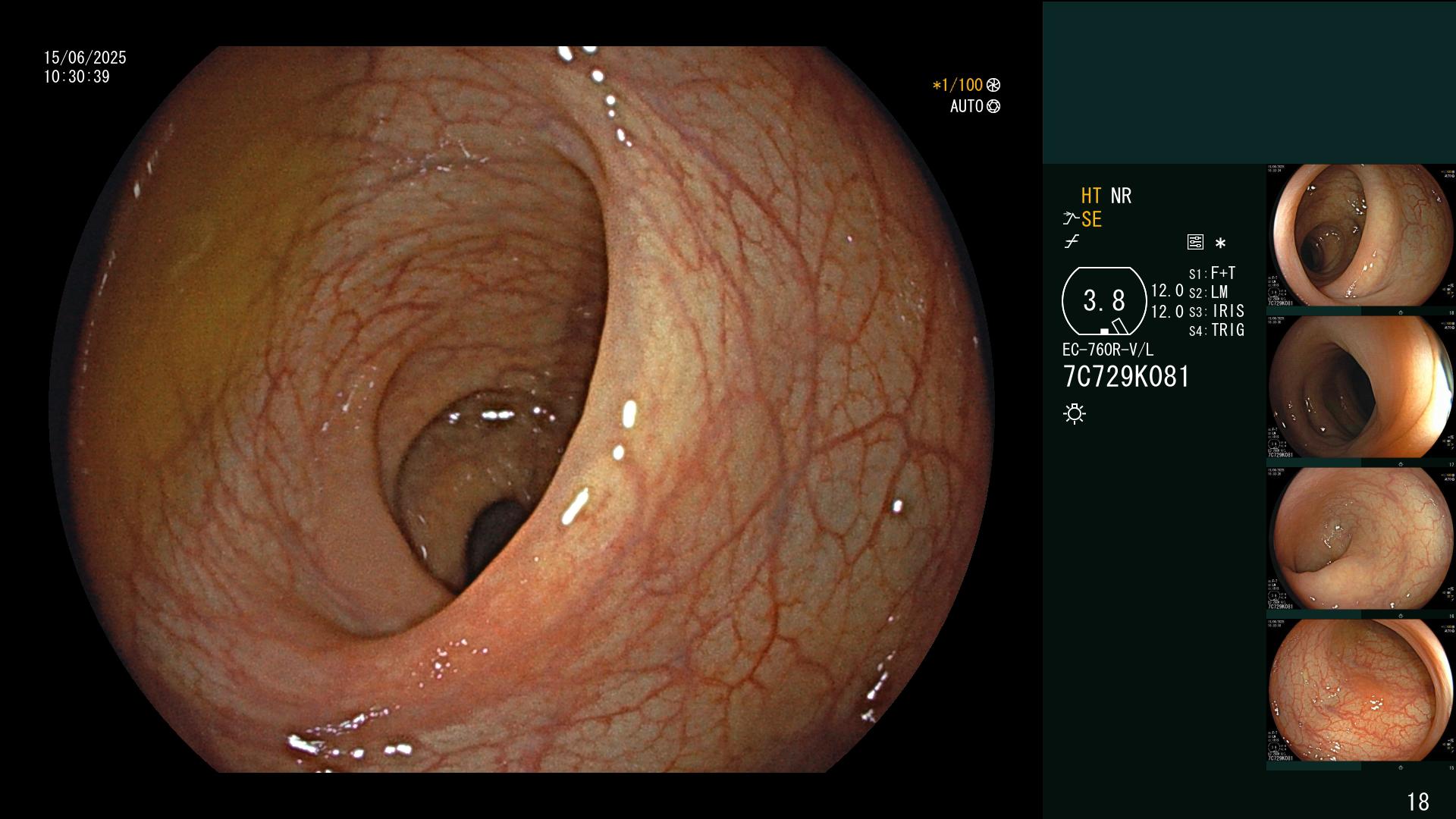Select the NR noise reduction label
The image size is (1456, 819).
(x=1121, y=196)
